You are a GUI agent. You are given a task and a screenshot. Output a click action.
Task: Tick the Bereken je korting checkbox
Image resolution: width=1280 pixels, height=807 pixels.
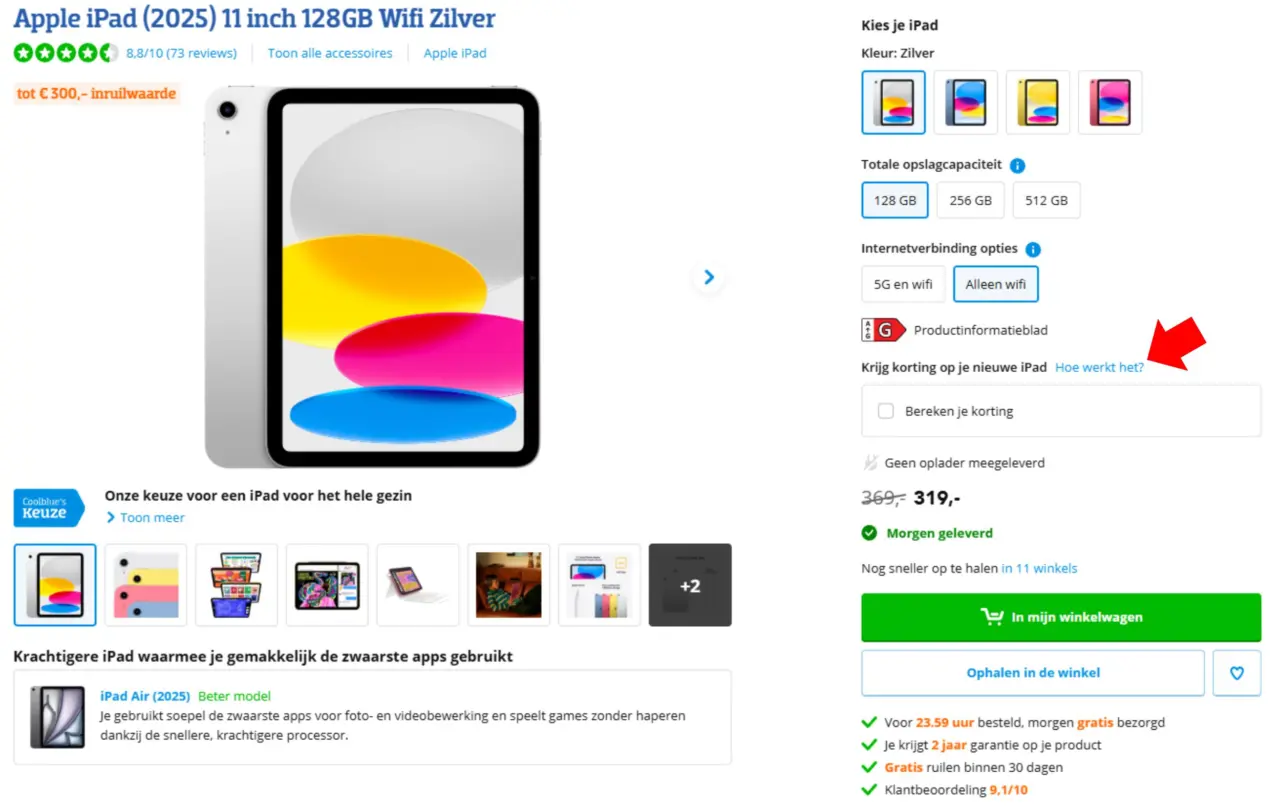(x=886, y=411)
